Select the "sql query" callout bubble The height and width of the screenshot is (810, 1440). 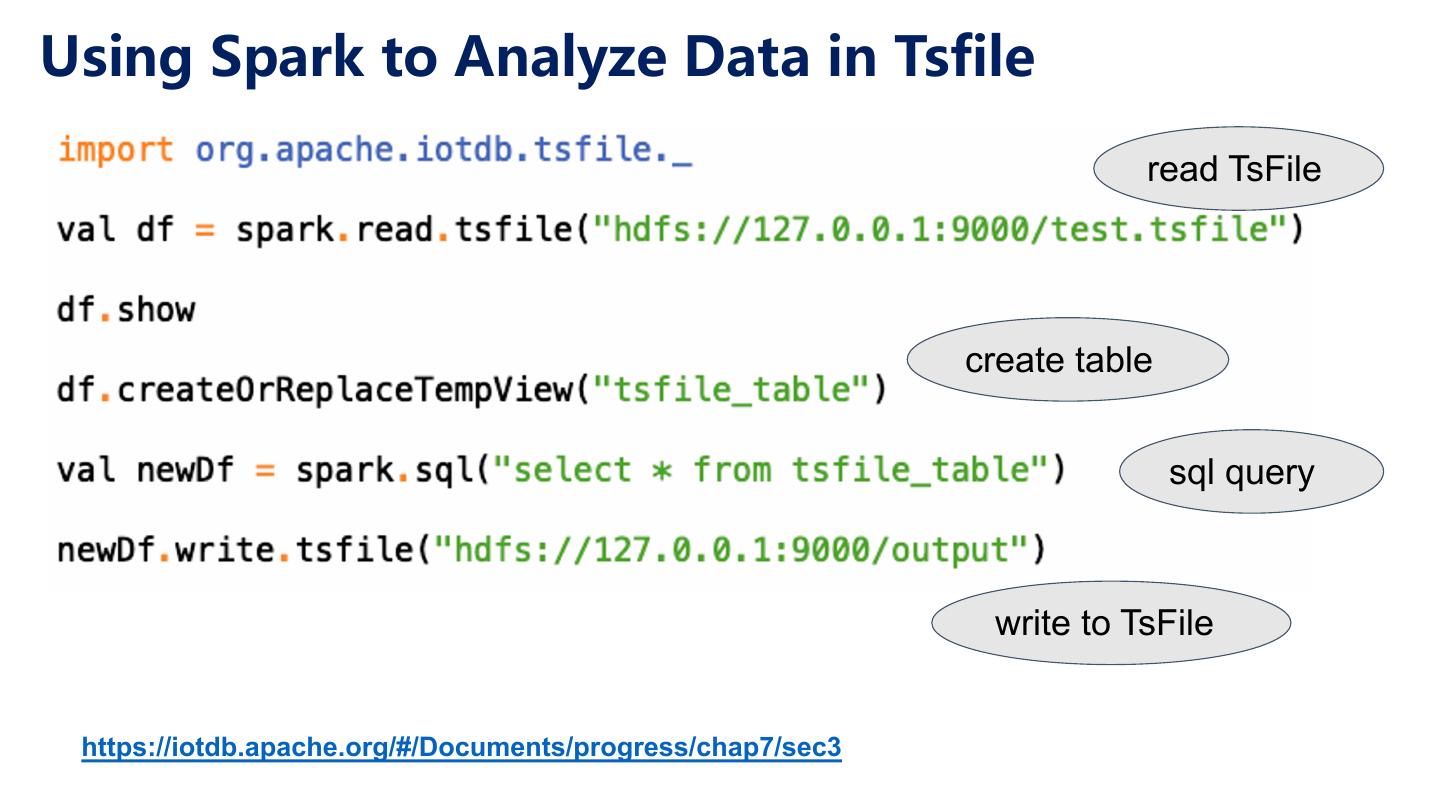point(1250,471)
